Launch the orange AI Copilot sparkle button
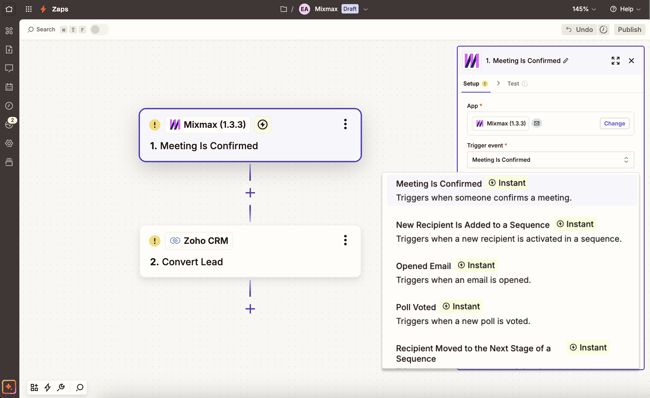 tap(9, 387)
